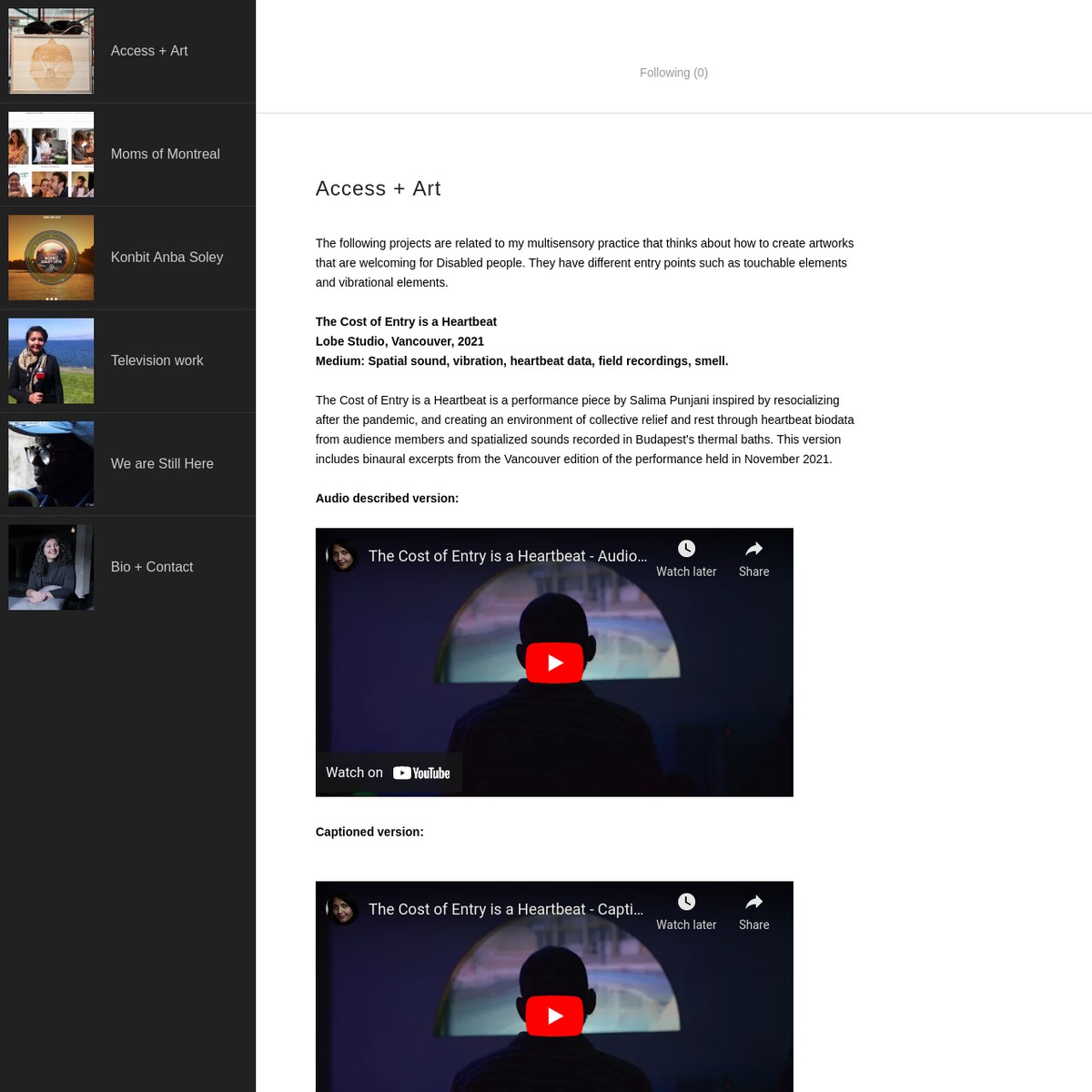Click the Konbit Anba Soley thumbnail
This screenshot has width=1092, height=1092.
(51, 258)
